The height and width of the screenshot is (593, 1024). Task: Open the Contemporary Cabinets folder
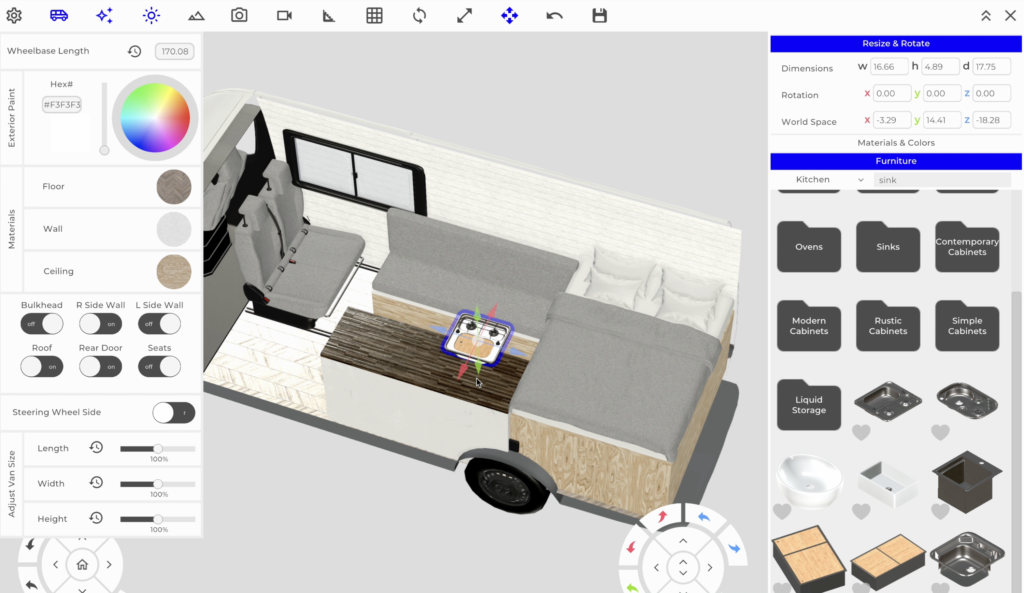coord(967,247)
